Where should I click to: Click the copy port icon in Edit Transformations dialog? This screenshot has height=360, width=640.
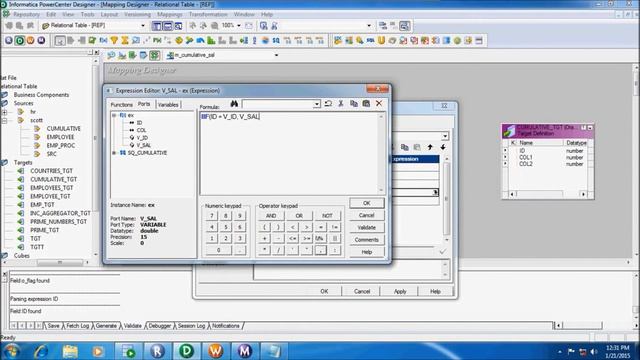(404, 147)
